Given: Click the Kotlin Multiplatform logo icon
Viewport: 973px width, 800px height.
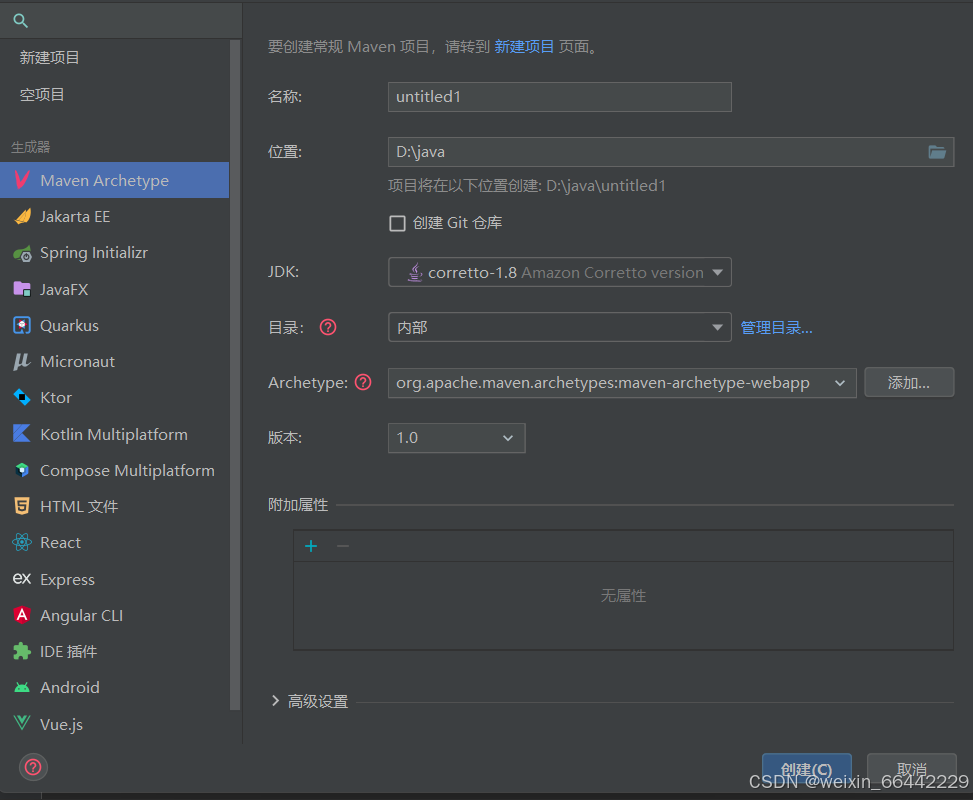Looking at the screenshot, I should [22, 433].
